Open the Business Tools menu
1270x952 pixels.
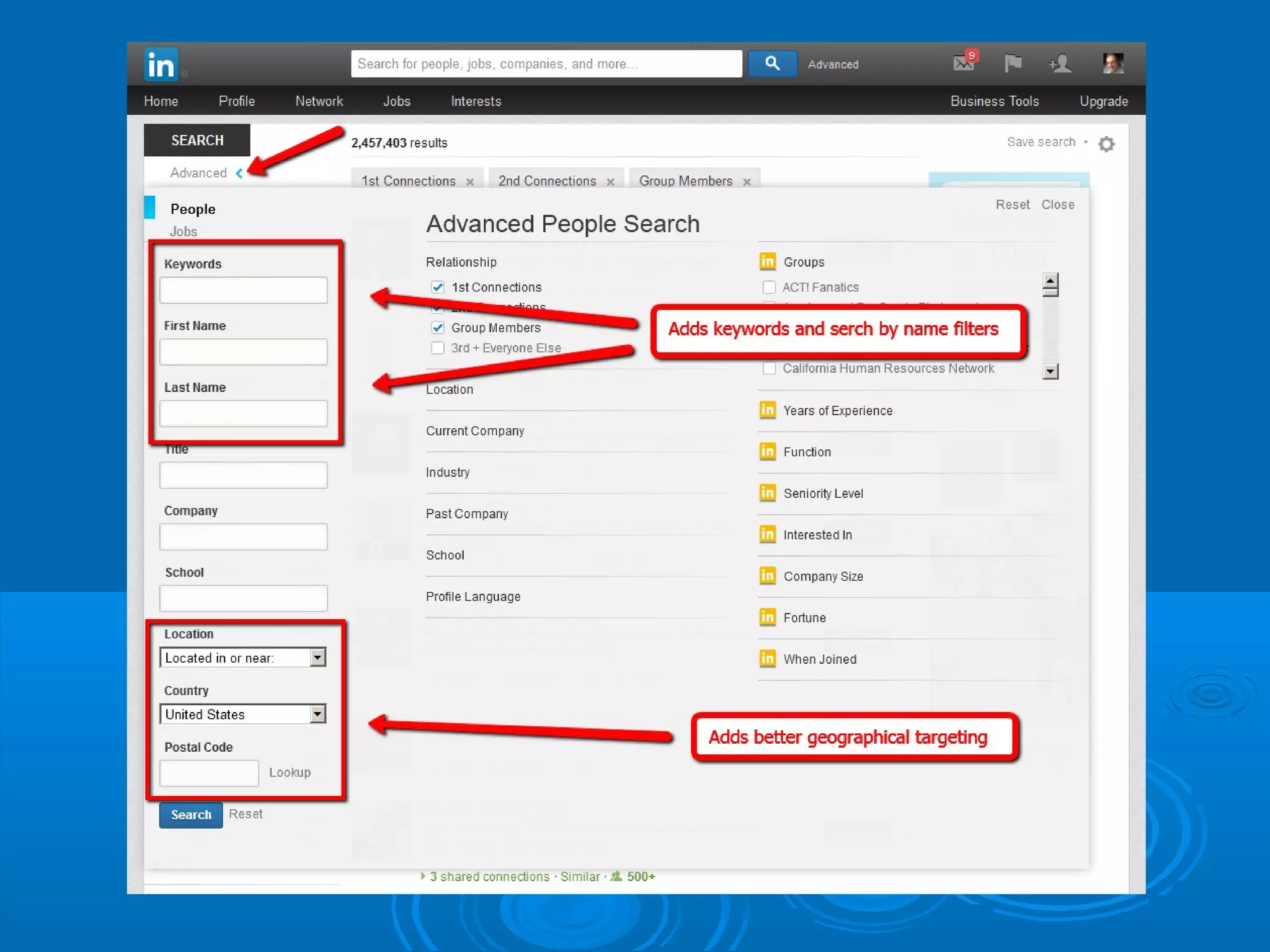[994, 101]
